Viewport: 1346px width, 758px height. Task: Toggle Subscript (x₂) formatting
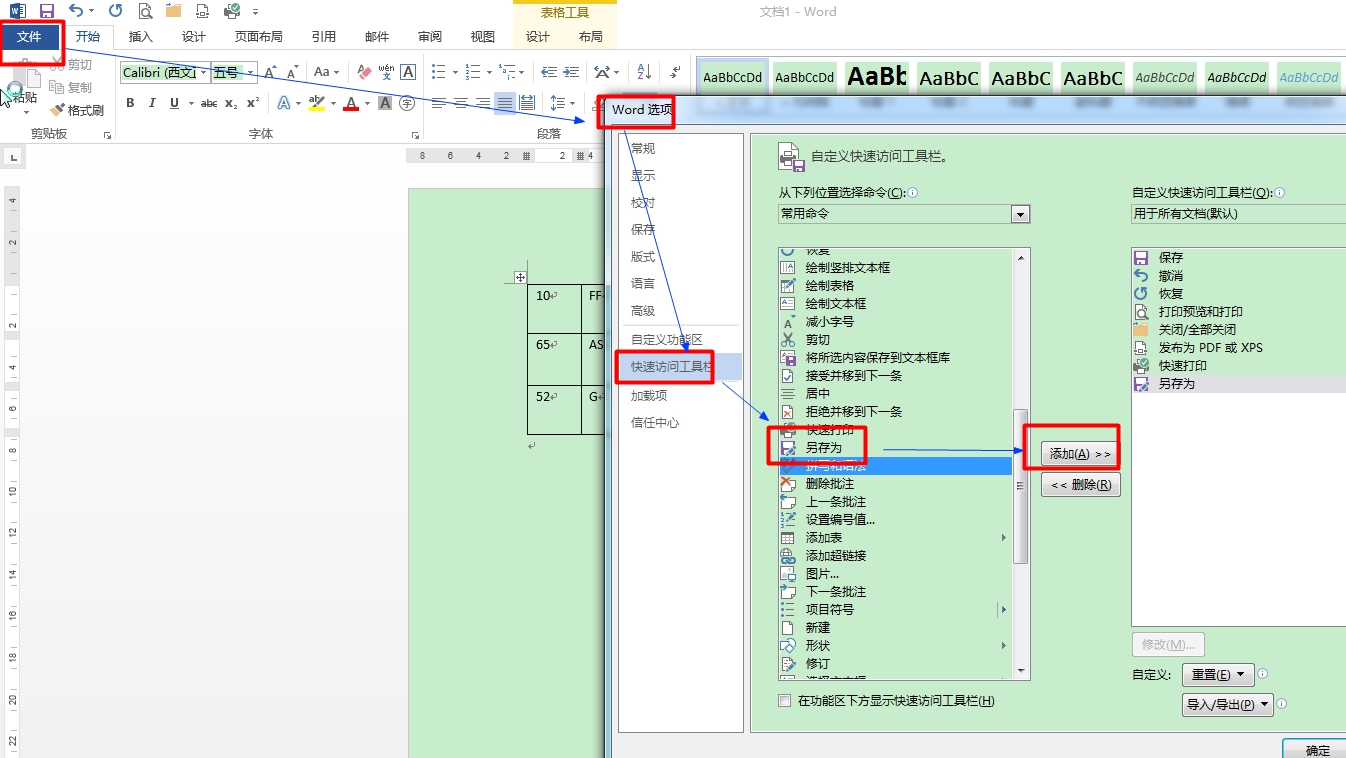click(231, 103)
